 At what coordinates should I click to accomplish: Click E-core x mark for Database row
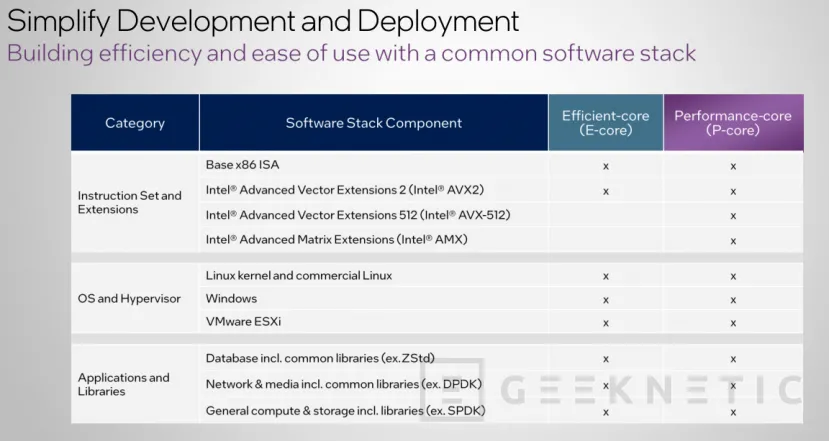(606, 359)
